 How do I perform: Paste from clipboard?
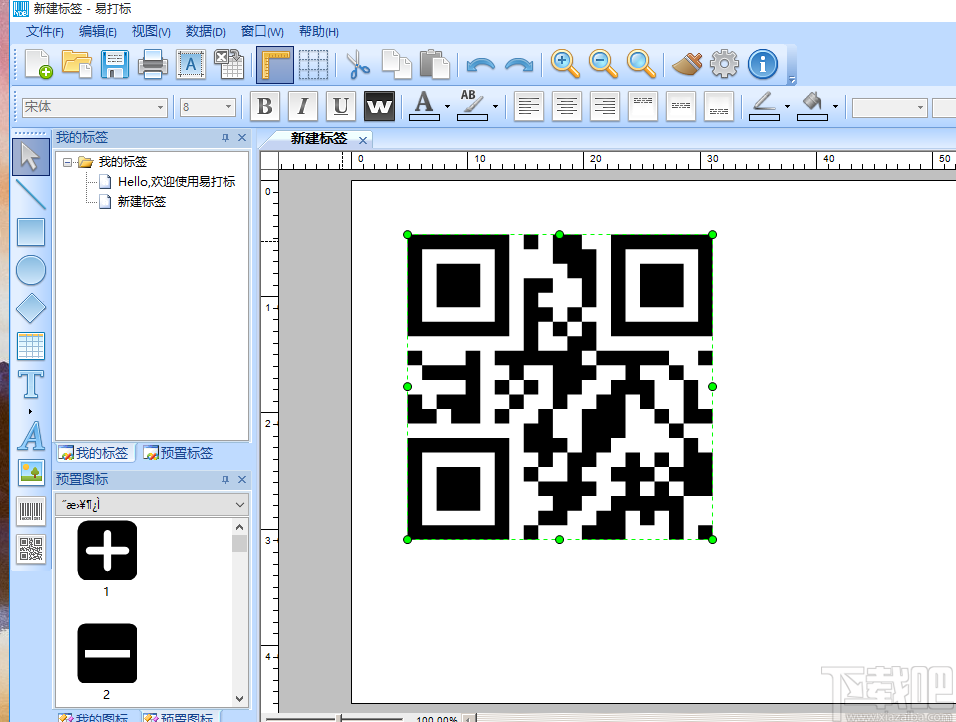[435, 64]
